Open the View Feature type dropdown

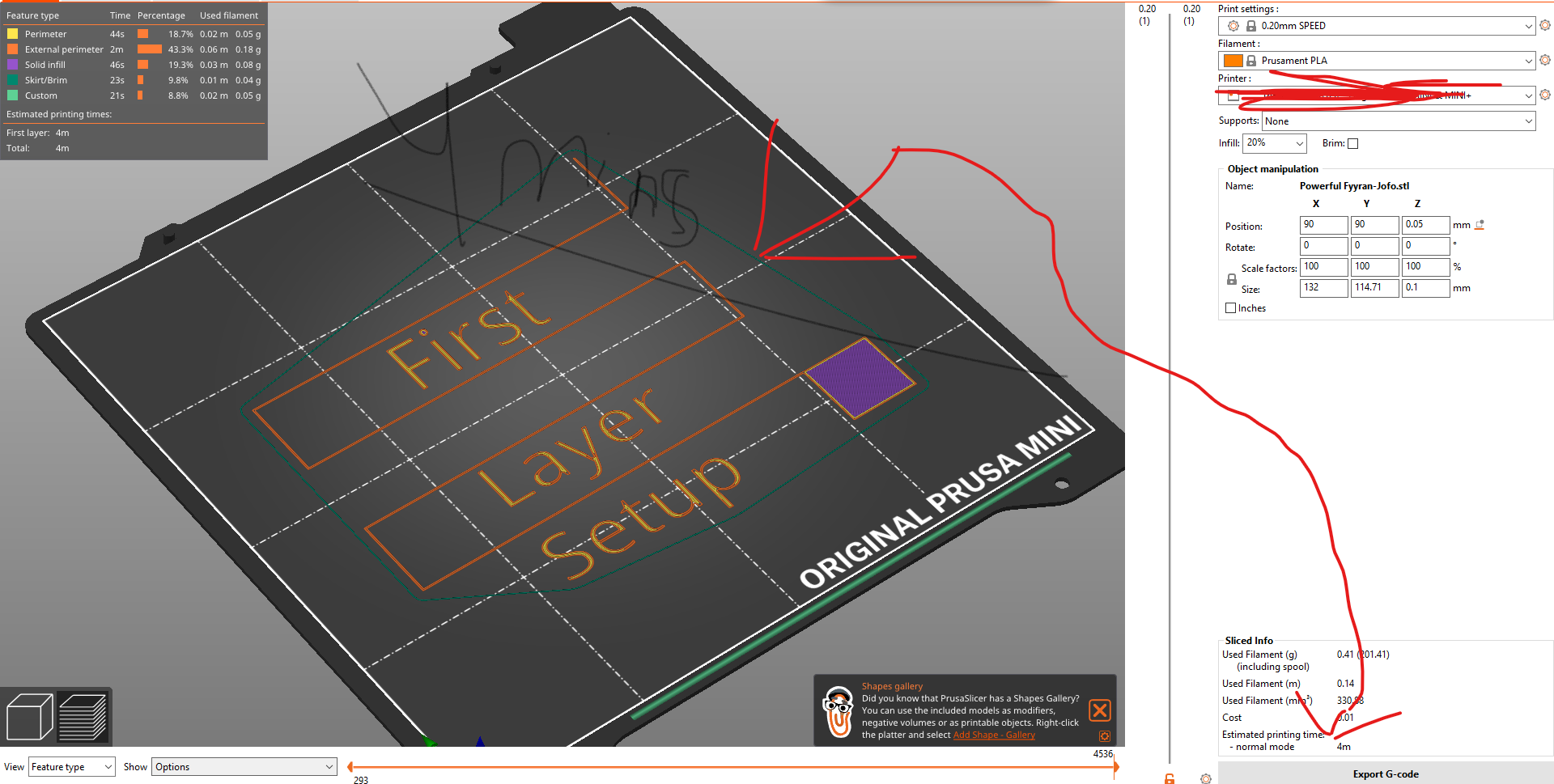(x=72, y=767)
